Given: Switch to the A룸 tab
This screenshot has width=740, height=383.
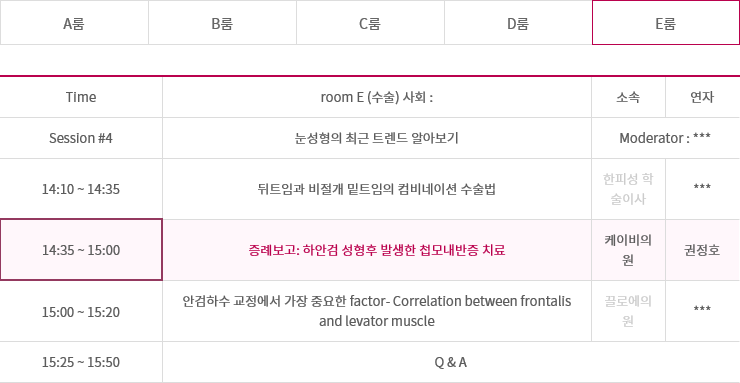Looking at the screenshot, I should pos(74,23).
